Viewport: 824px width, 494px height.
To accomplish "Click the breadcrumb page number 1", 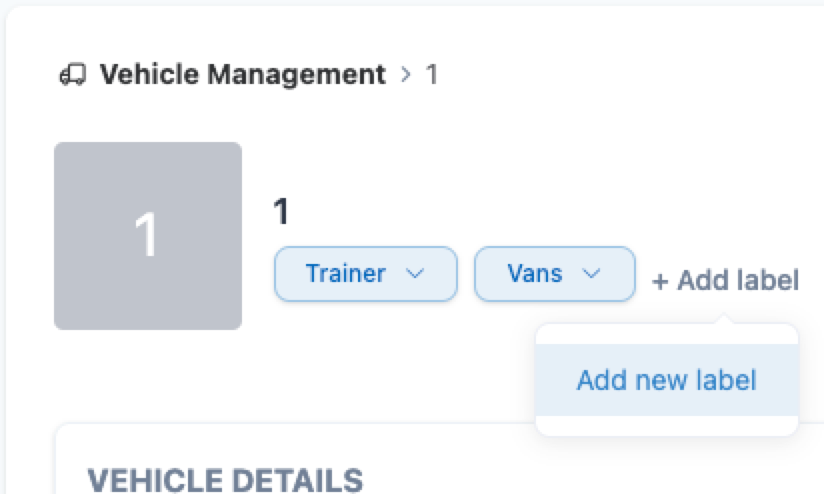I will [432, 75].
